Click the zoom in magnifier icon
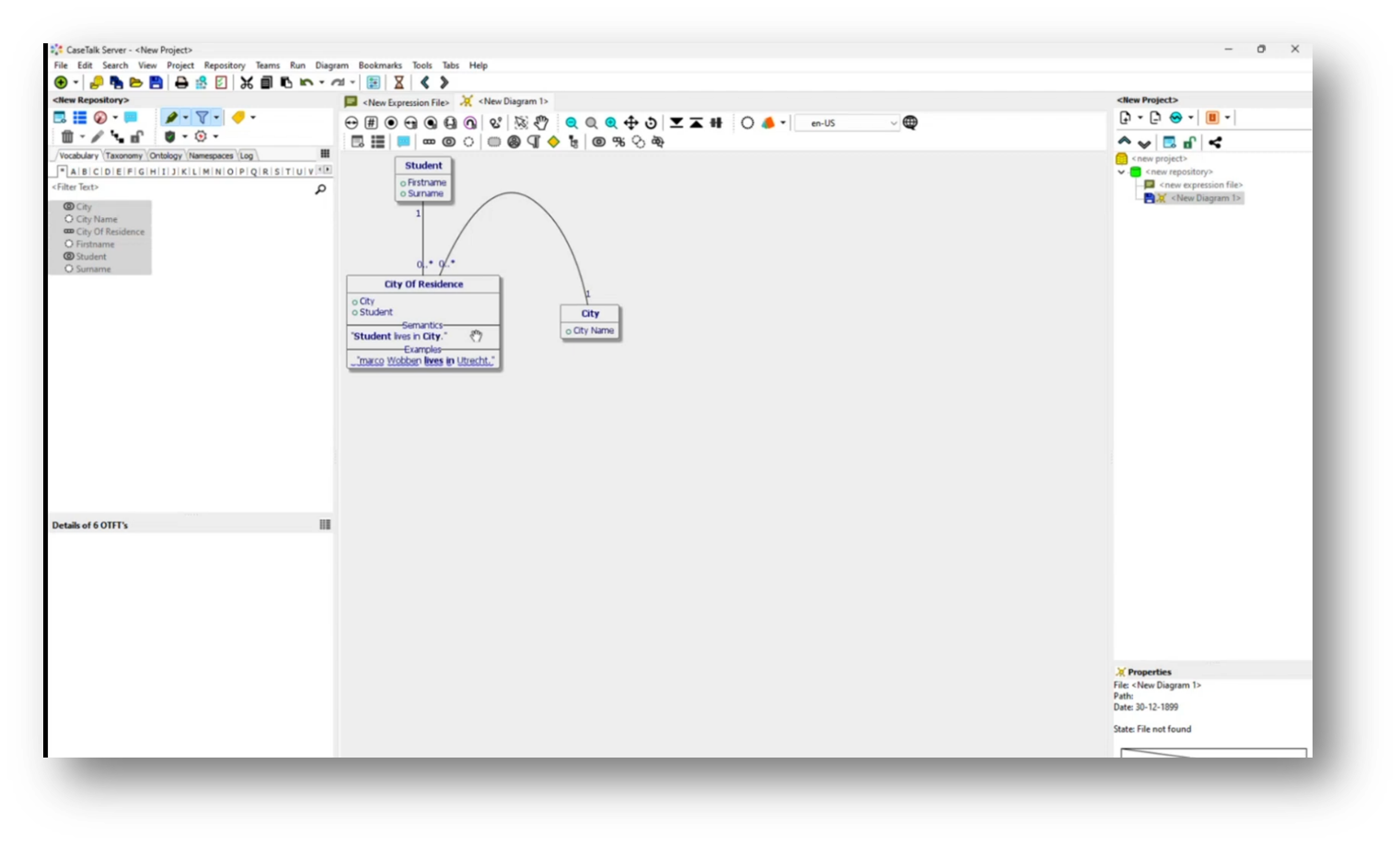The width and height of the screenshot is (1400, 845). 611,122
